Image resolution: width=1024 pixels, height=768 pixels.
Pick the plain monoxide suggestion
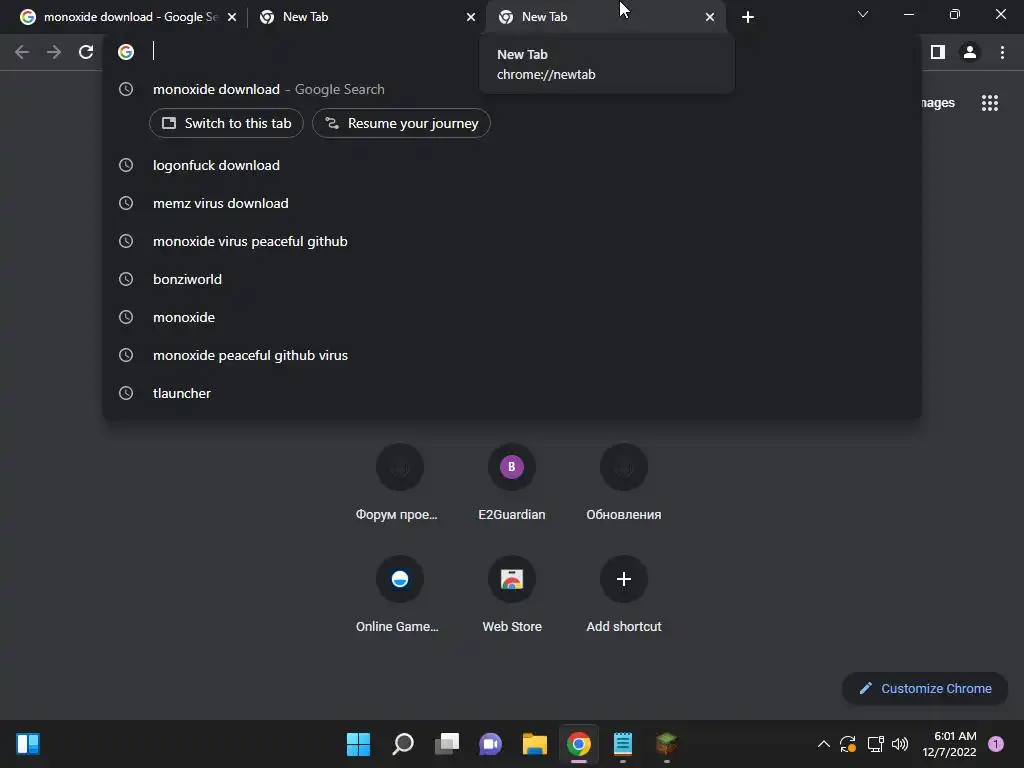point(512,317)
